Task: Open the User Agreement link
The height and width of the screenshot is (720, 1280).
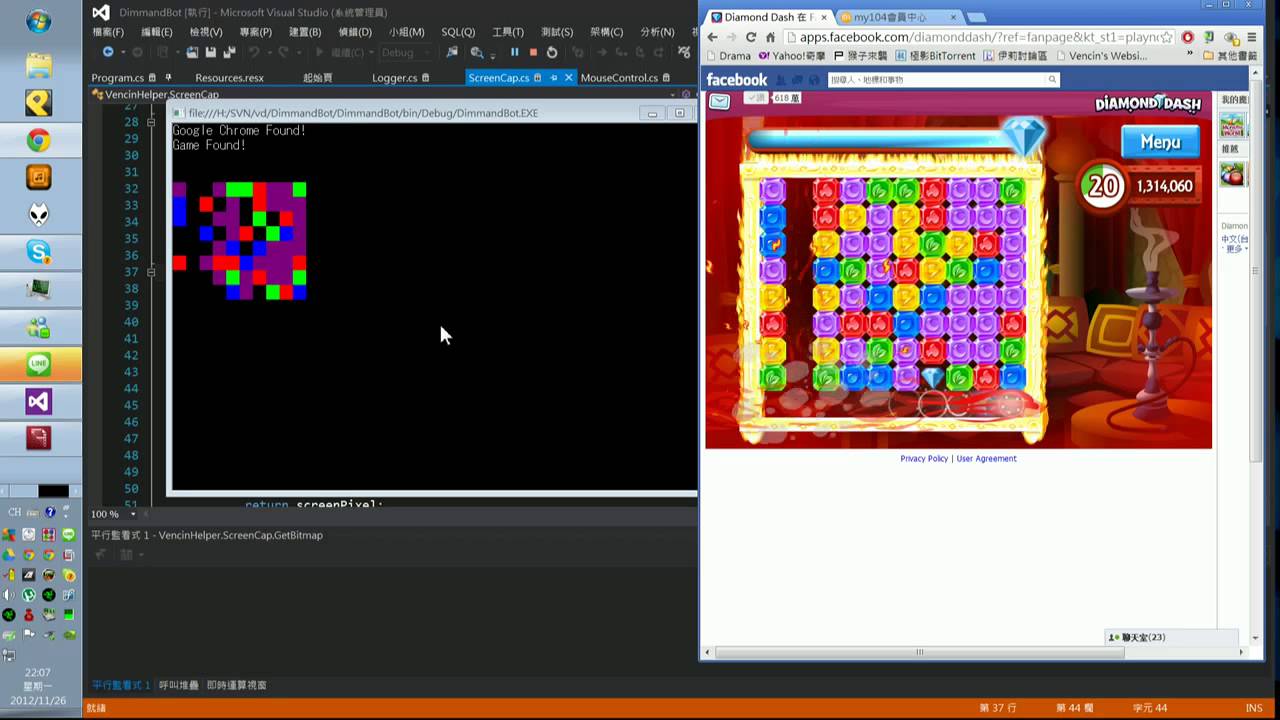Action: pyautogui.click(x=986, y=458)
